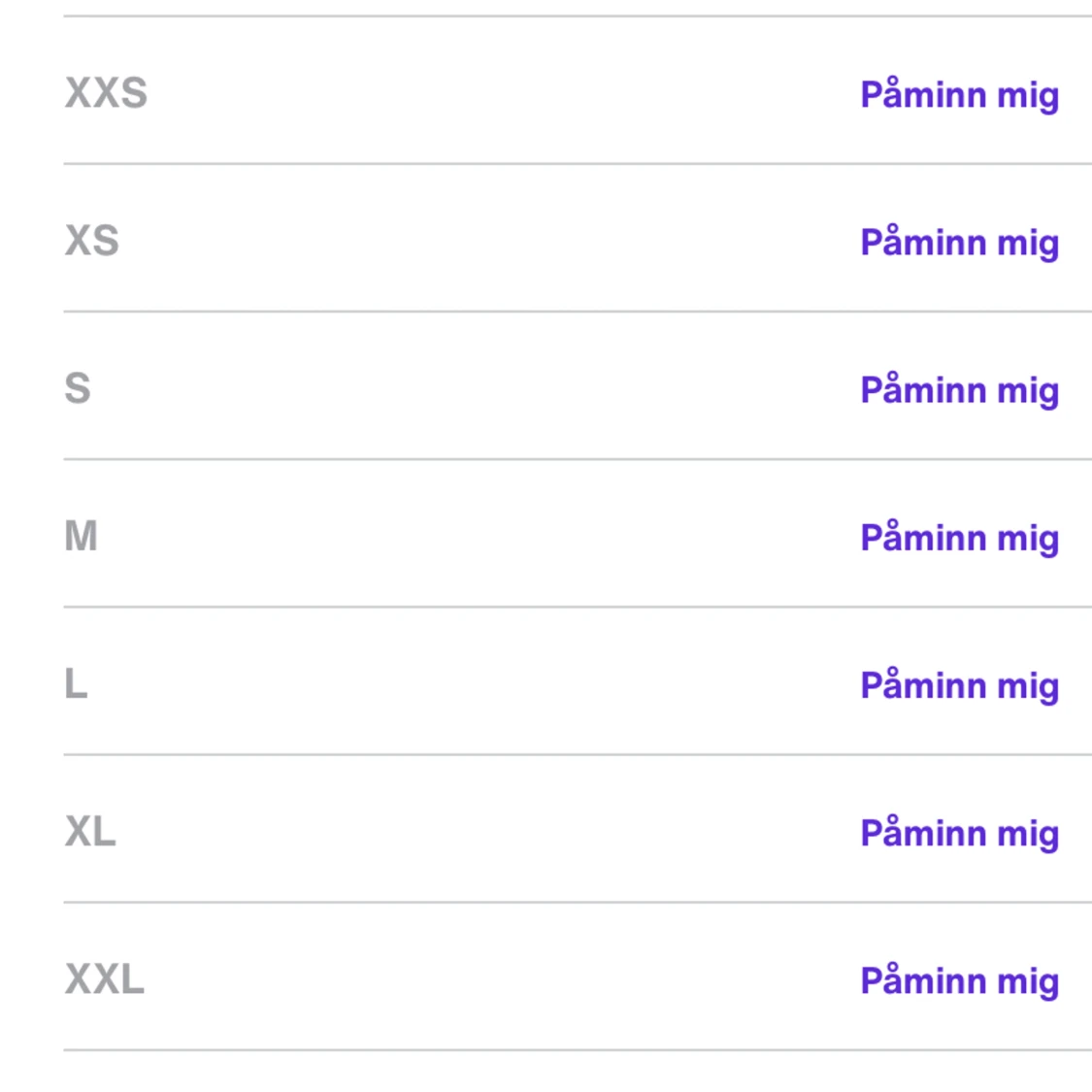
Task: Open the out-of-stock M size row
Action: (485, 534)
